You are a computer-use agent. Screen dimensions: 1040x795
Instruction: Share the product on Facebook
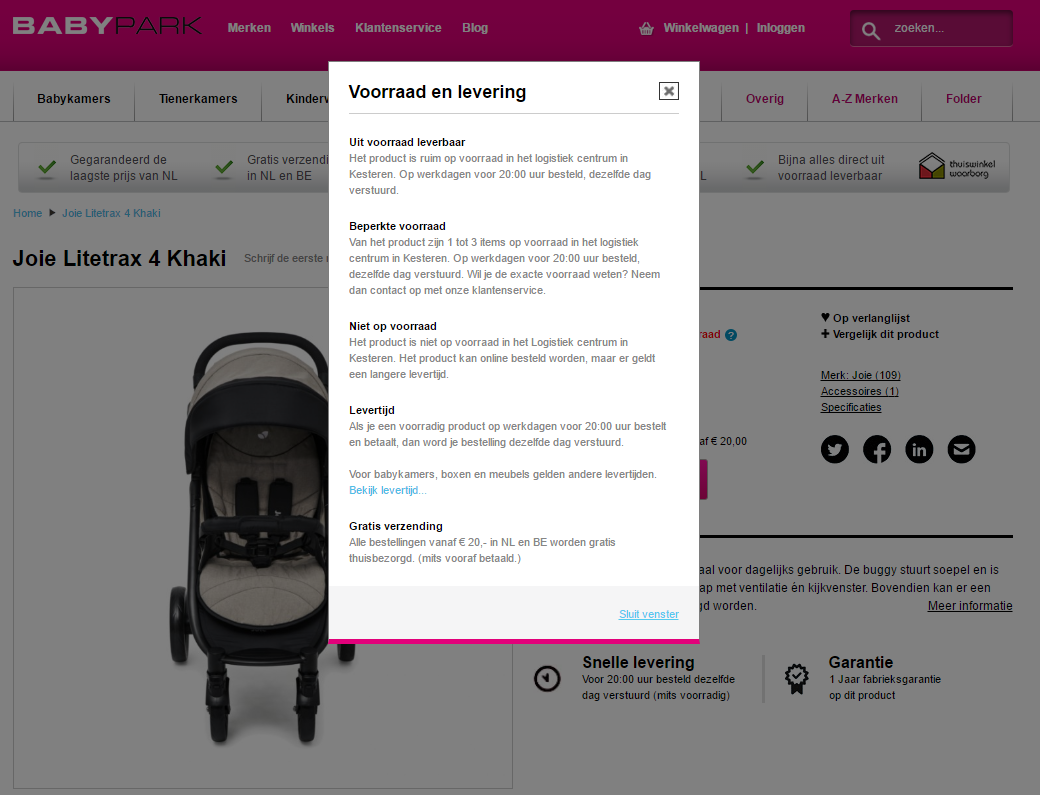pos(877,450)
